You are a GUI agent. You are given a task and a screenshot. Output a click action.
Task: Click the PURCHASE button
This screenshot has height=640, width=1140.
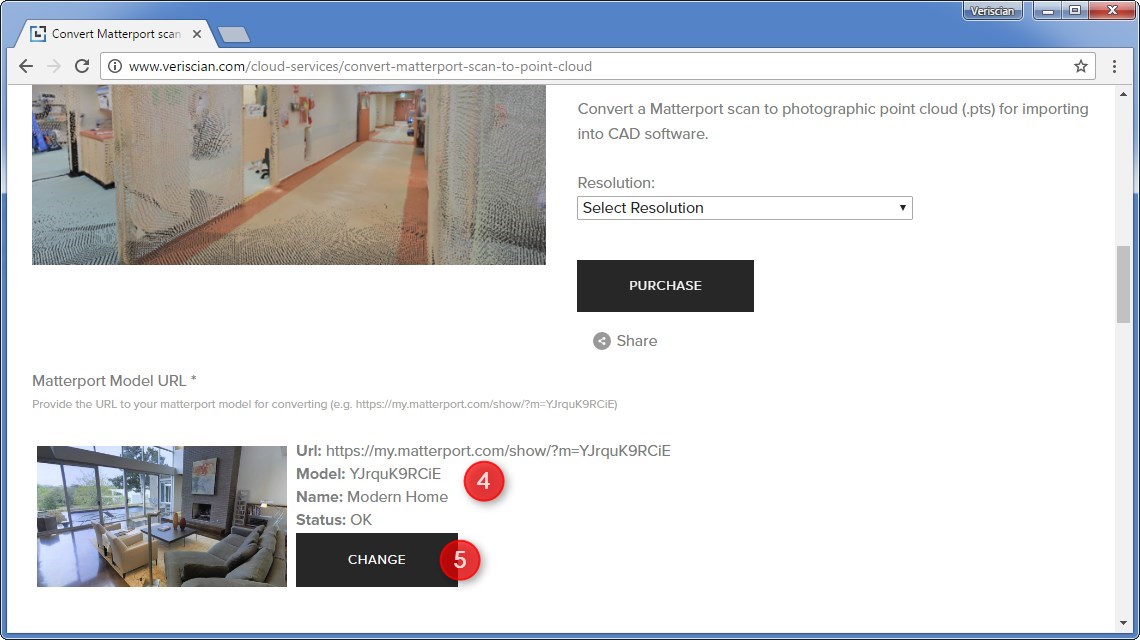pyautogui.click(x=665, y=286)
